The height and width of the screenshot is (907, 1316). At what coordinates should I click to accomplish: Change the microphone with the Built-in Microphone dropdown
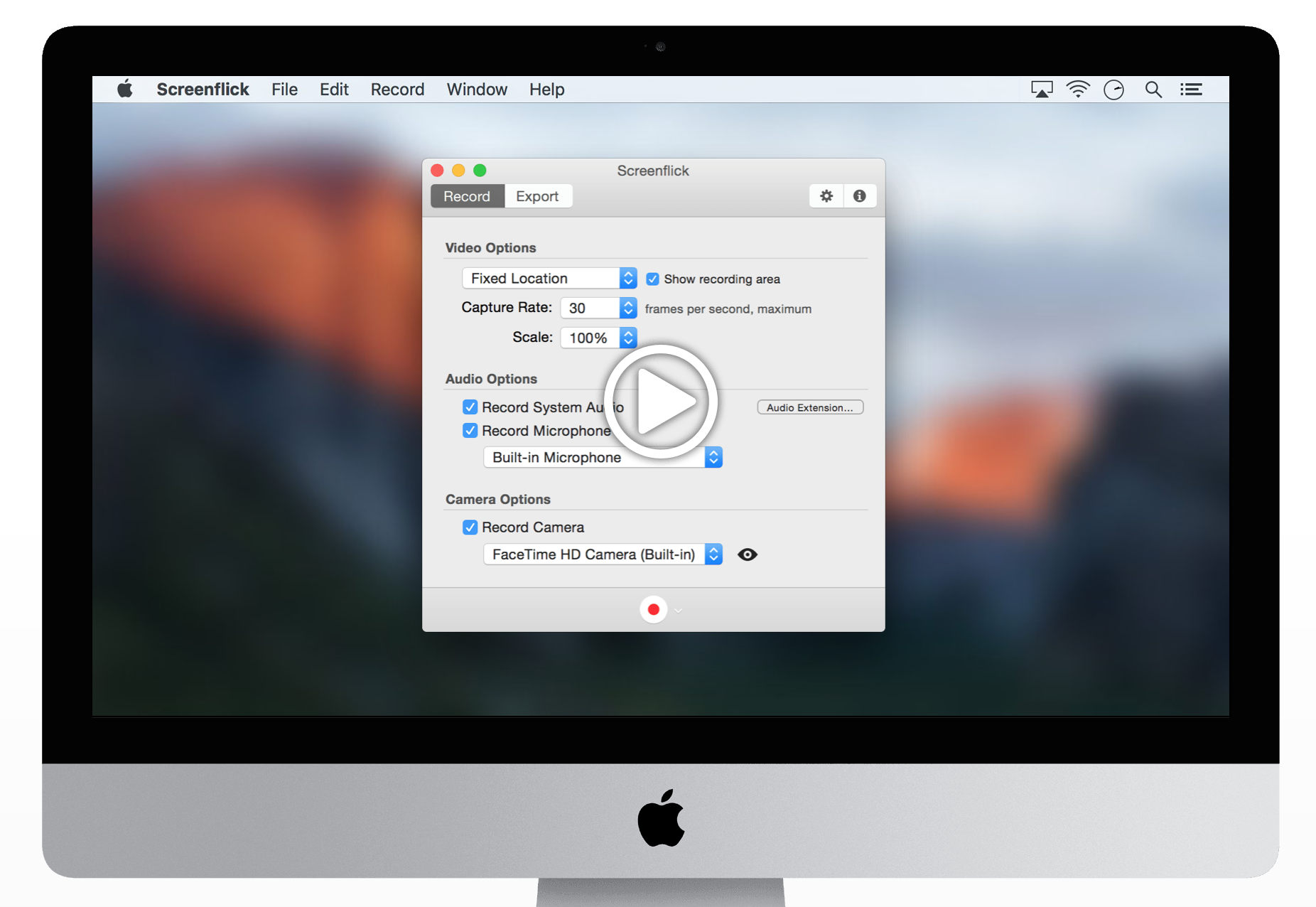(x=602, y=457)
